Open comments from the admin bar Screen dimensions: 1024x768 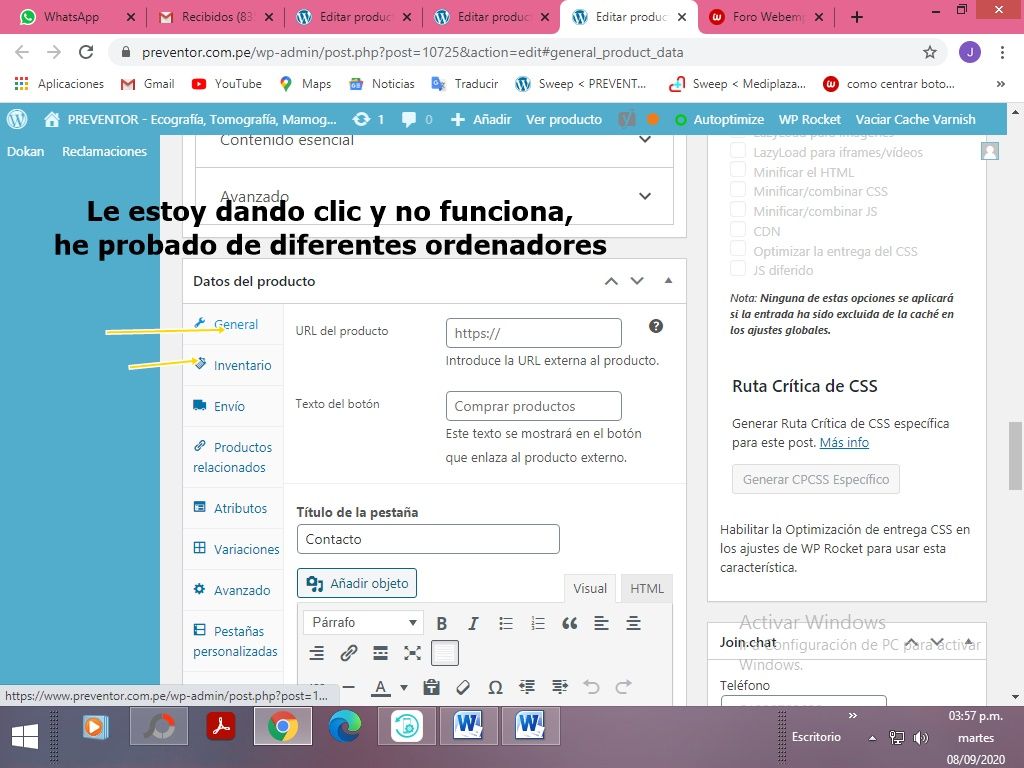[417, 120]
